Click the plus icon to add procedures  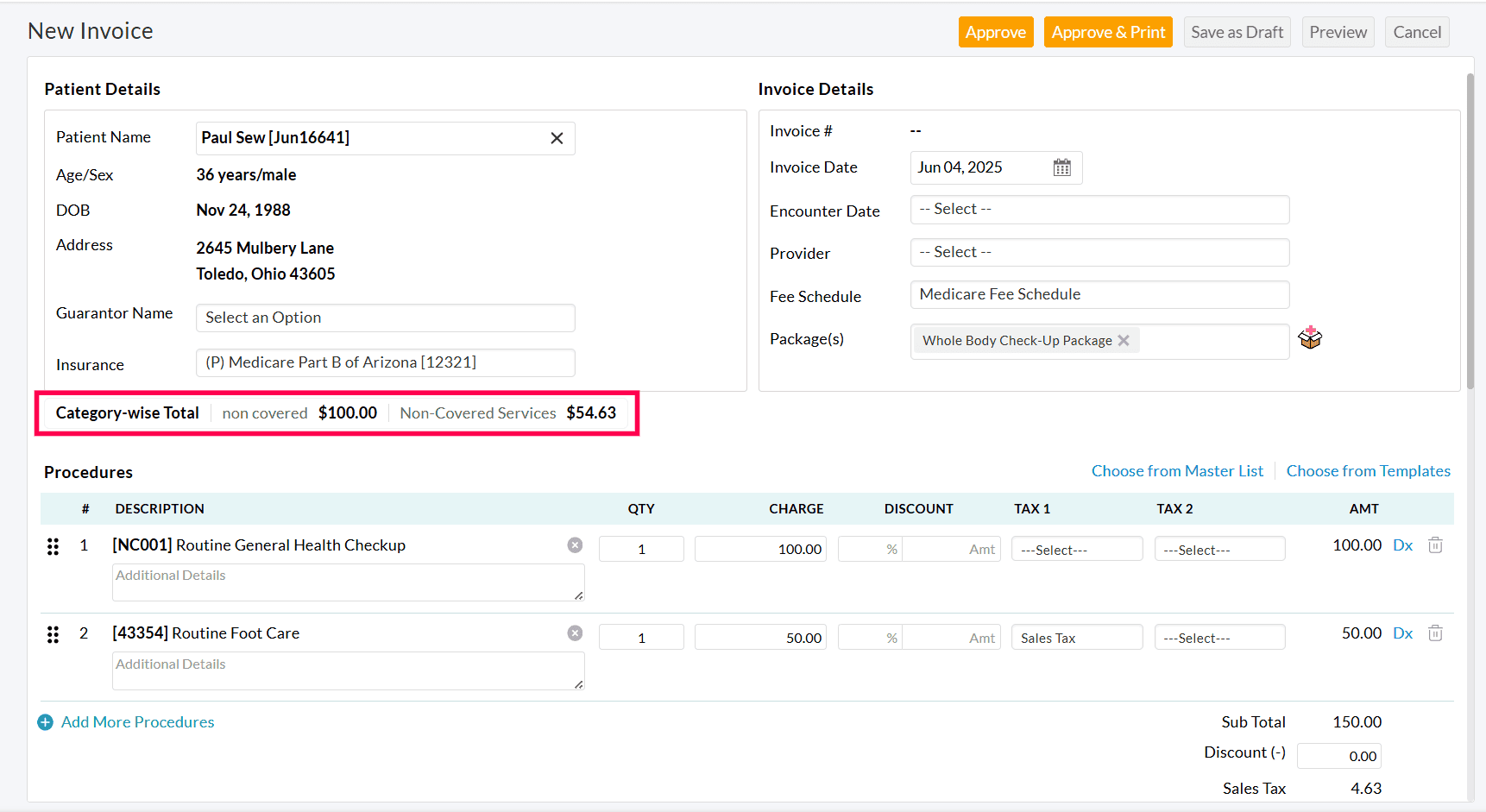46,722
